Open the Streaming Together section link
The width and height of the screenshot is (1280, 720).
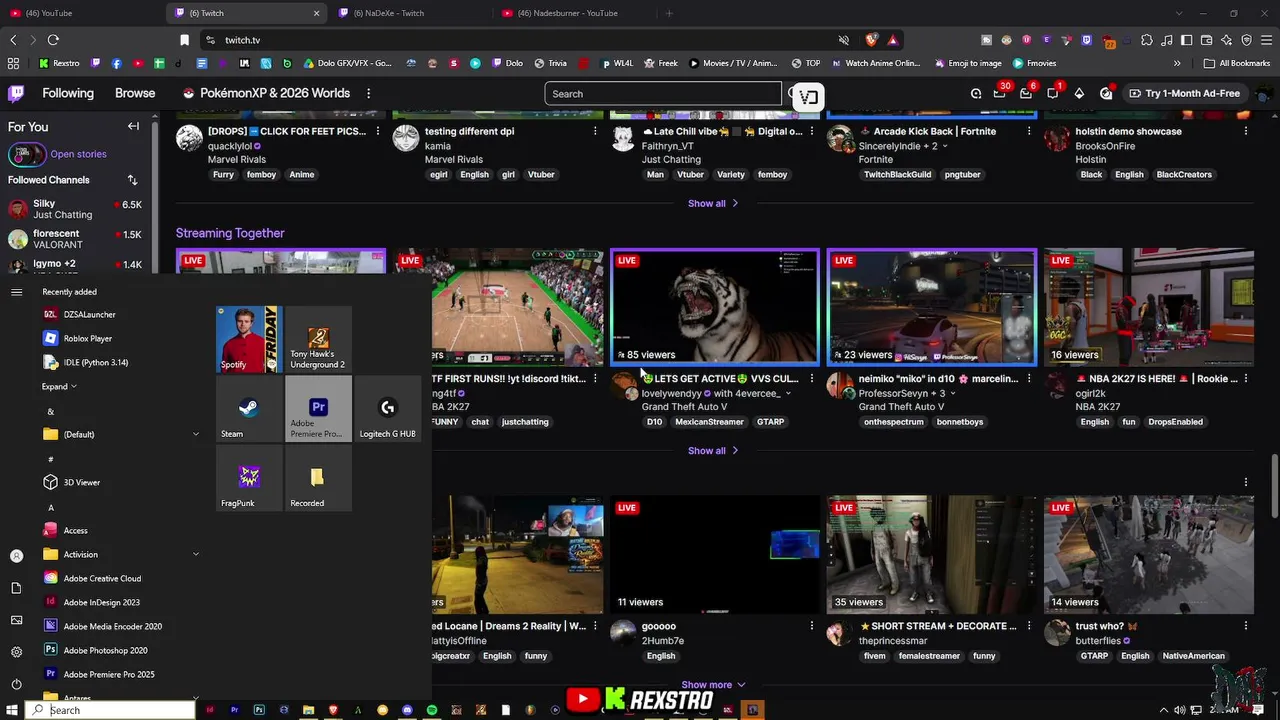coord(230,233)
